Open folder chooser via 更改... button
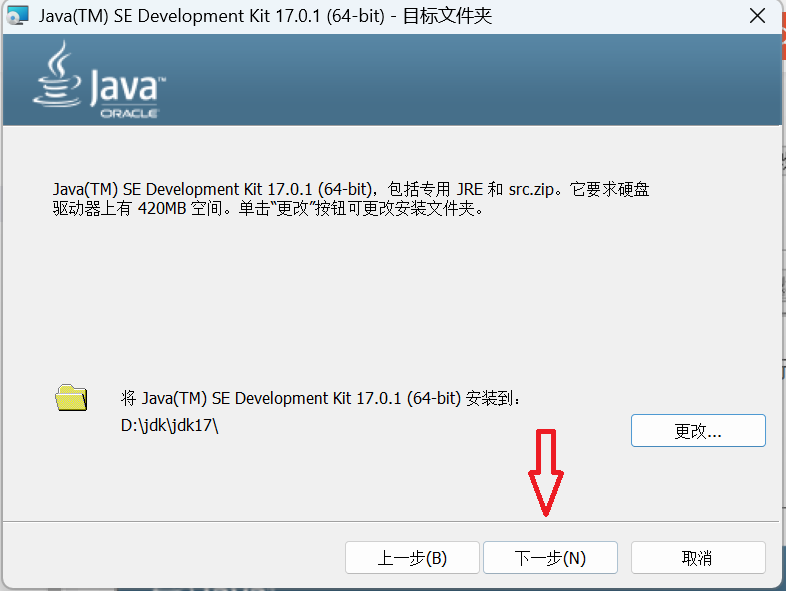The height and width of the screenshot is (591, 786). [698, 430]
